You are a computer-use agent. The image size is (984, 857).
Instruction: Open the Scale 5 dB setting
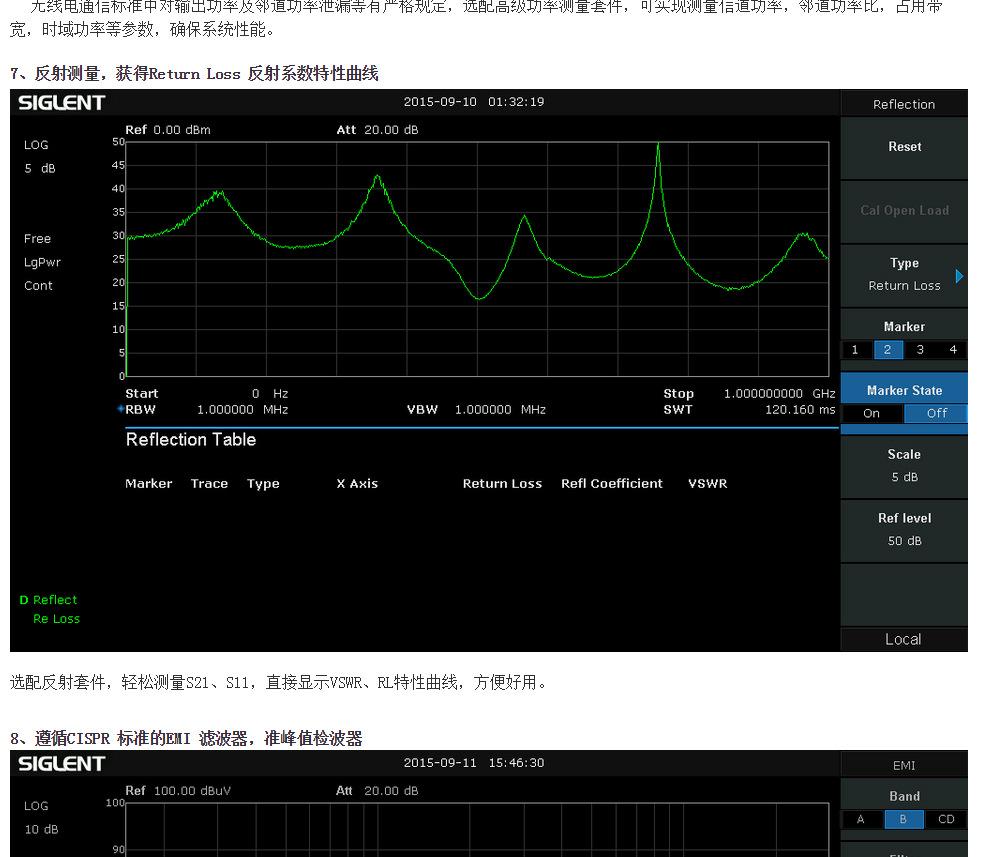[904, 466]
